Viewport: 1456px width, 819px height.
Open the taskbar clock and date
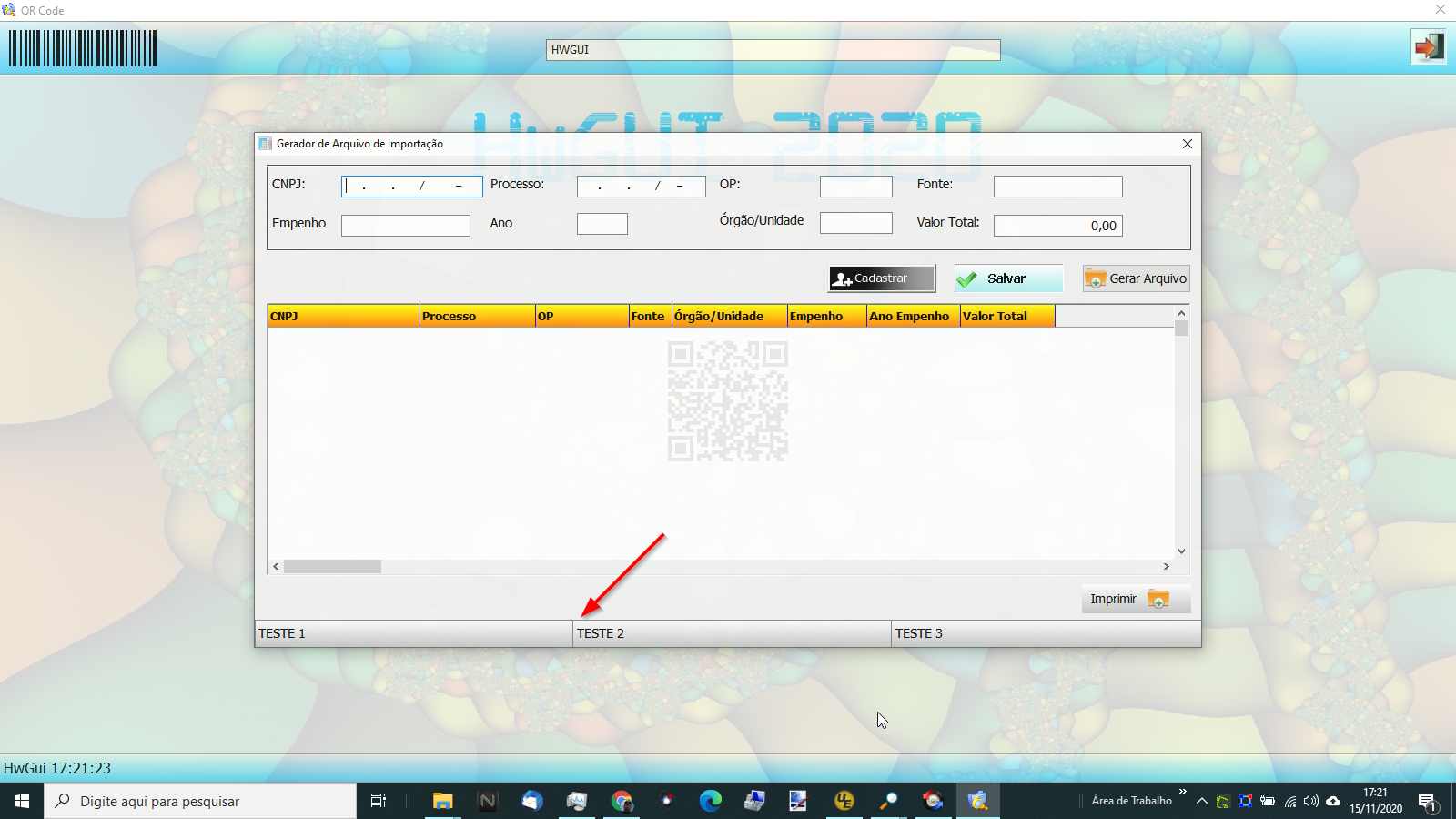[x=1376, y=801]
